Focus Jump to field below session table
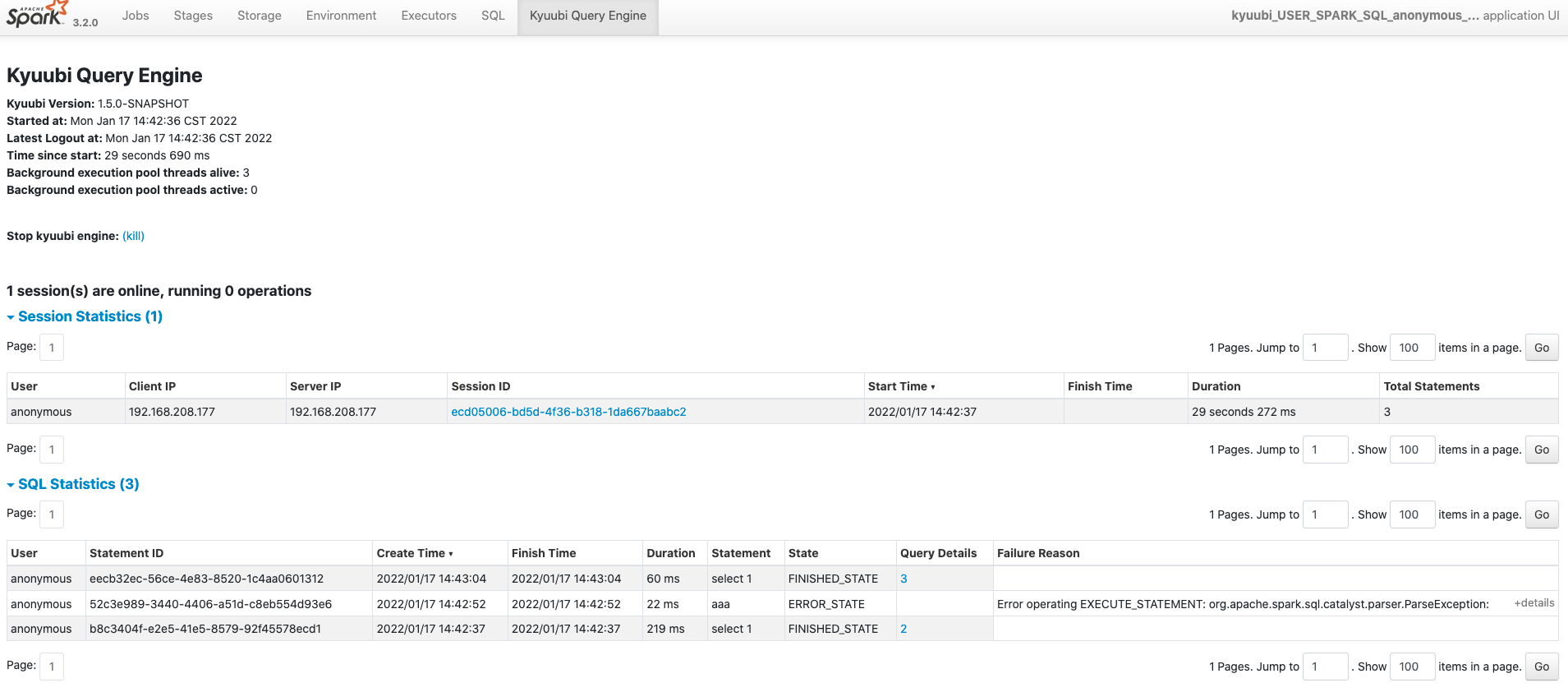The height and width of the screenshot is (692, 1568). (1325, 450)
